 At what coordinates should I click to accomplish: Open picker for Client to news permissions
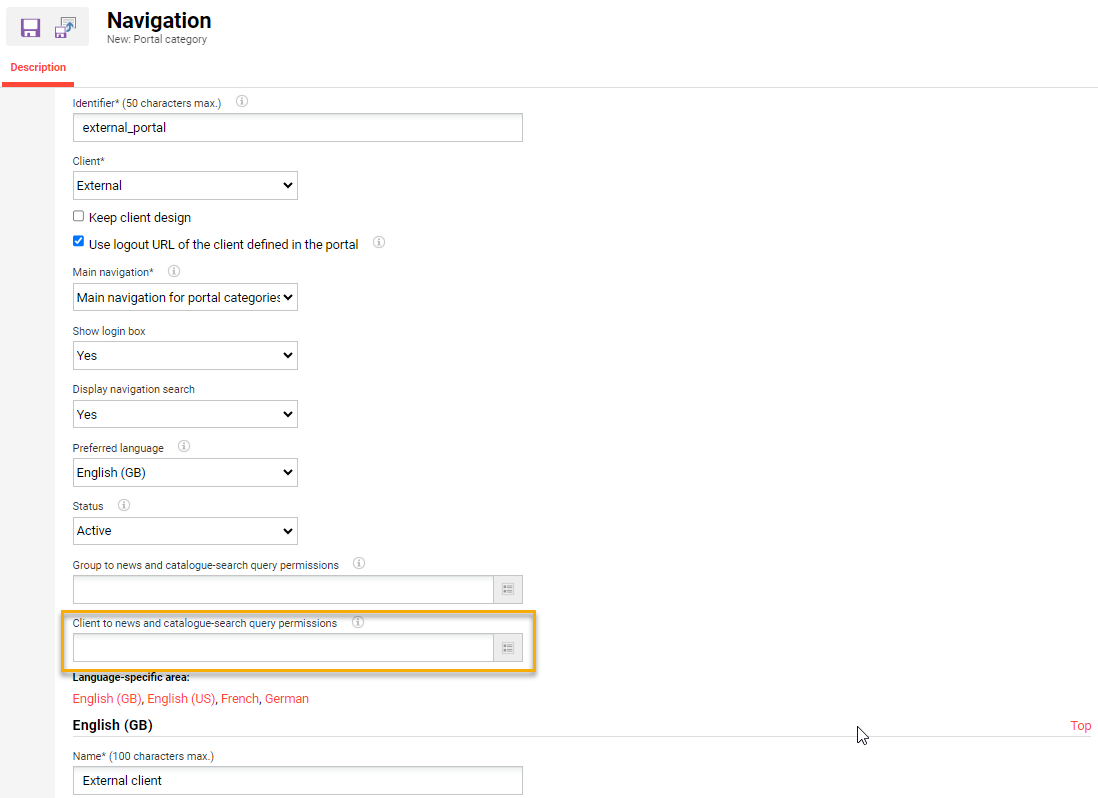[x=508, y=648]
